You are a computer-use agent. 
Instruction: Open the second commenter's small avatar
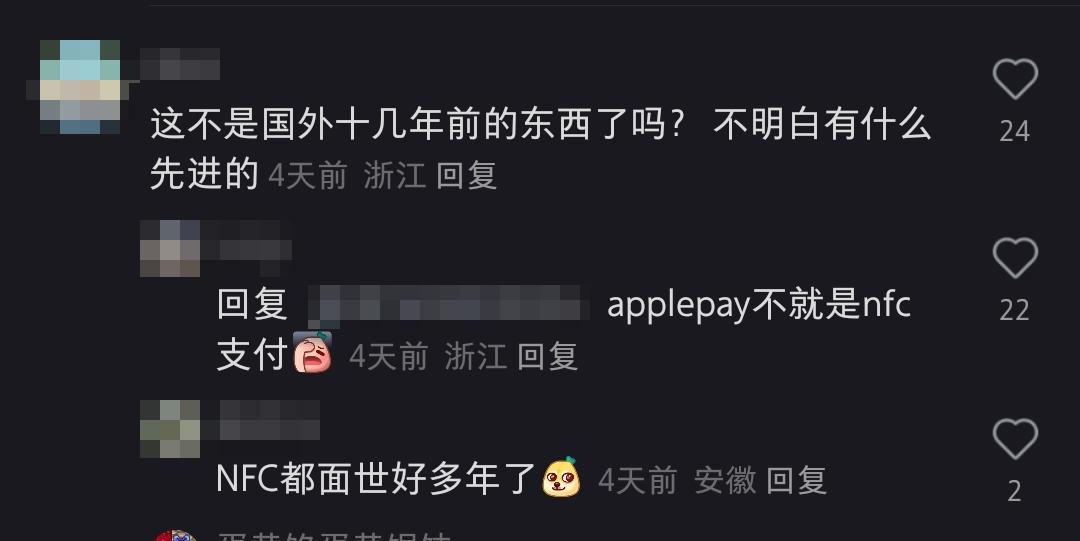coord(170,249)
